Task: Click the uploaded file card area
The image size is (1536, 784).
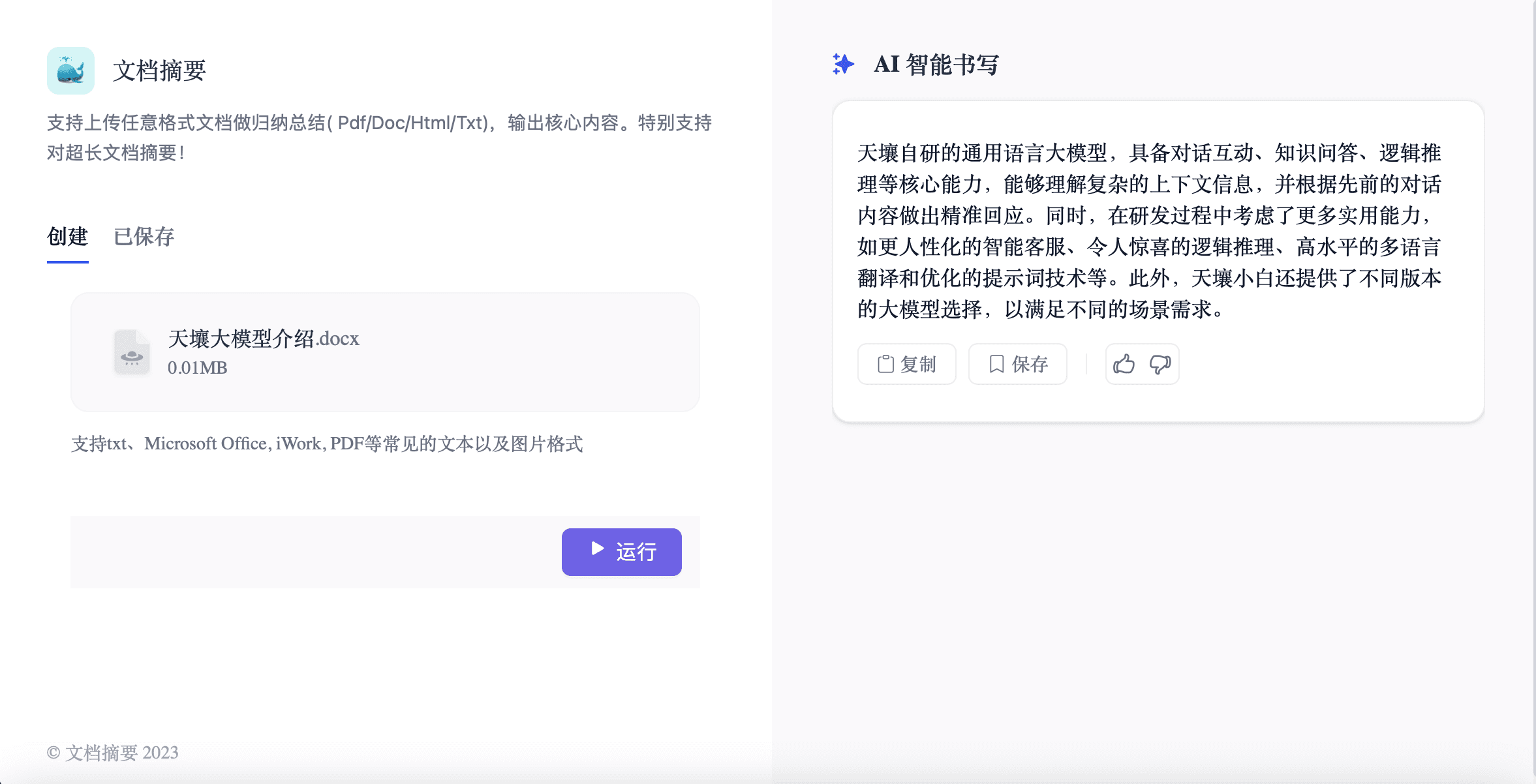Action: 522,352
